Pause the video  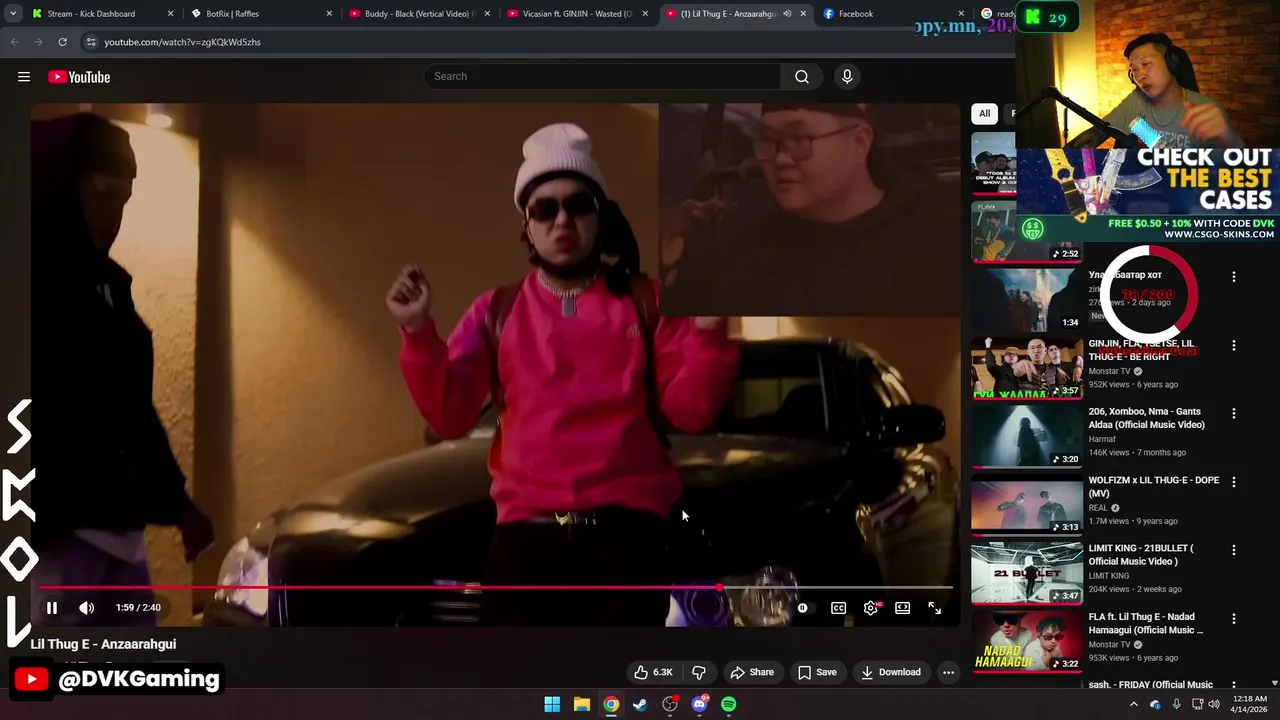(x=52, y=607)
